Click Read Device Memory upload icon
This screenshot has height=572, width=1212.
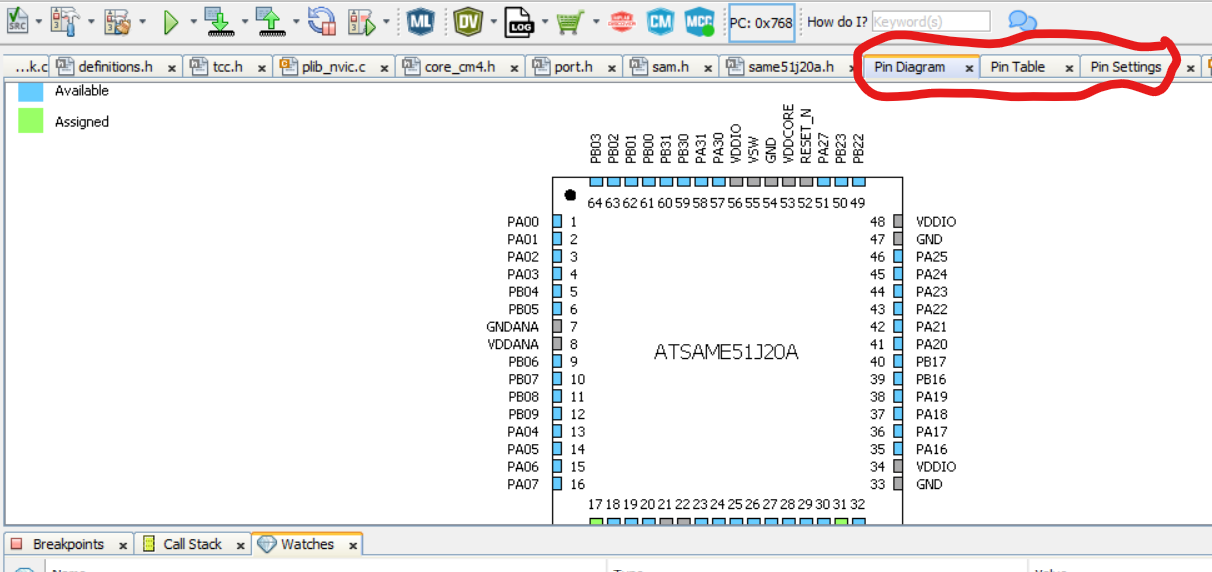pyautogui.click(x=269, y=20)
